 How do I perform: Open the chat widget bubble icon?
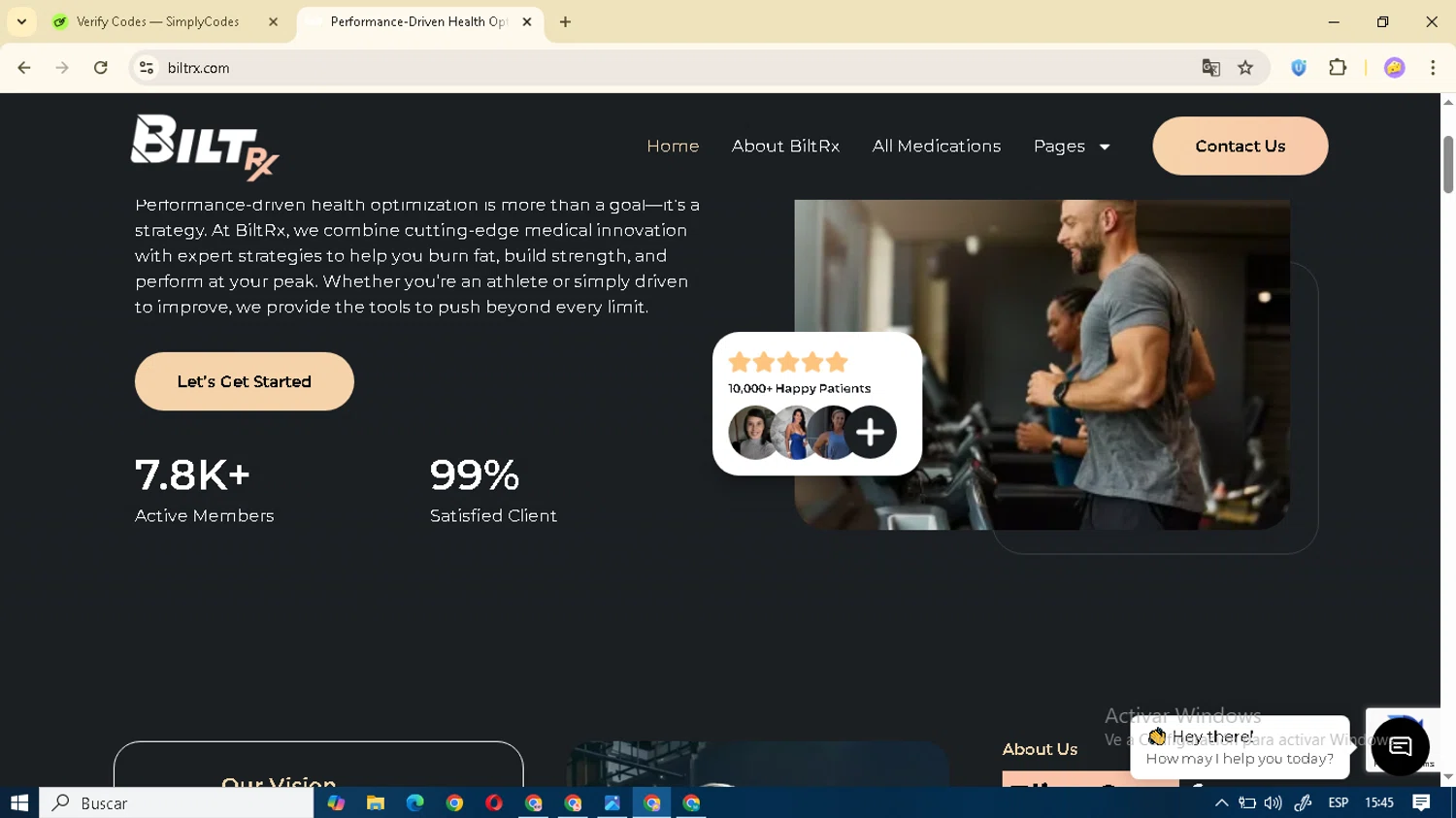pyautogui.click(x=1400, y=746)
